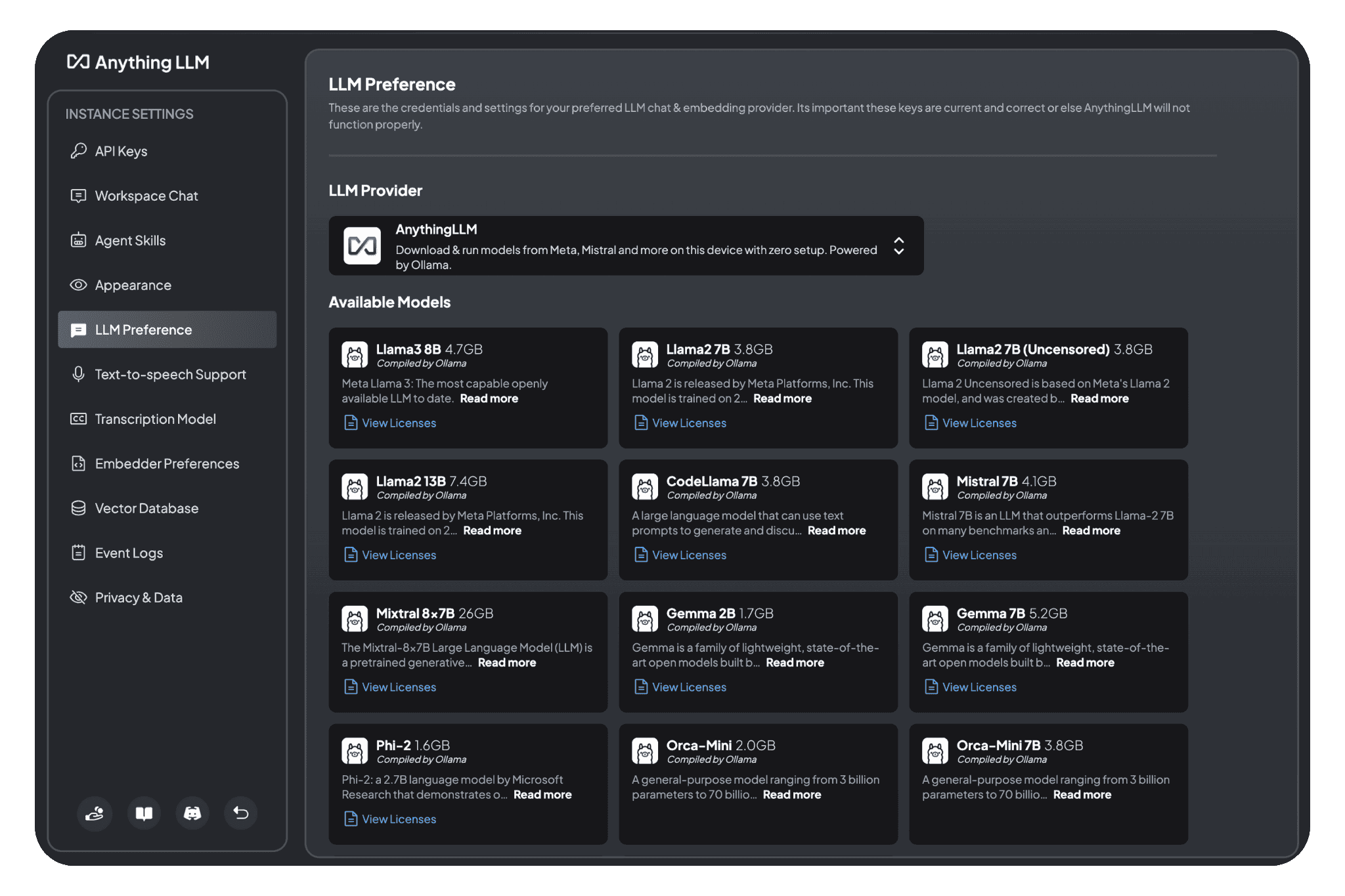Expand Phi-2 description with Read more
The image size is (1345, 896).
pos(542,795)
